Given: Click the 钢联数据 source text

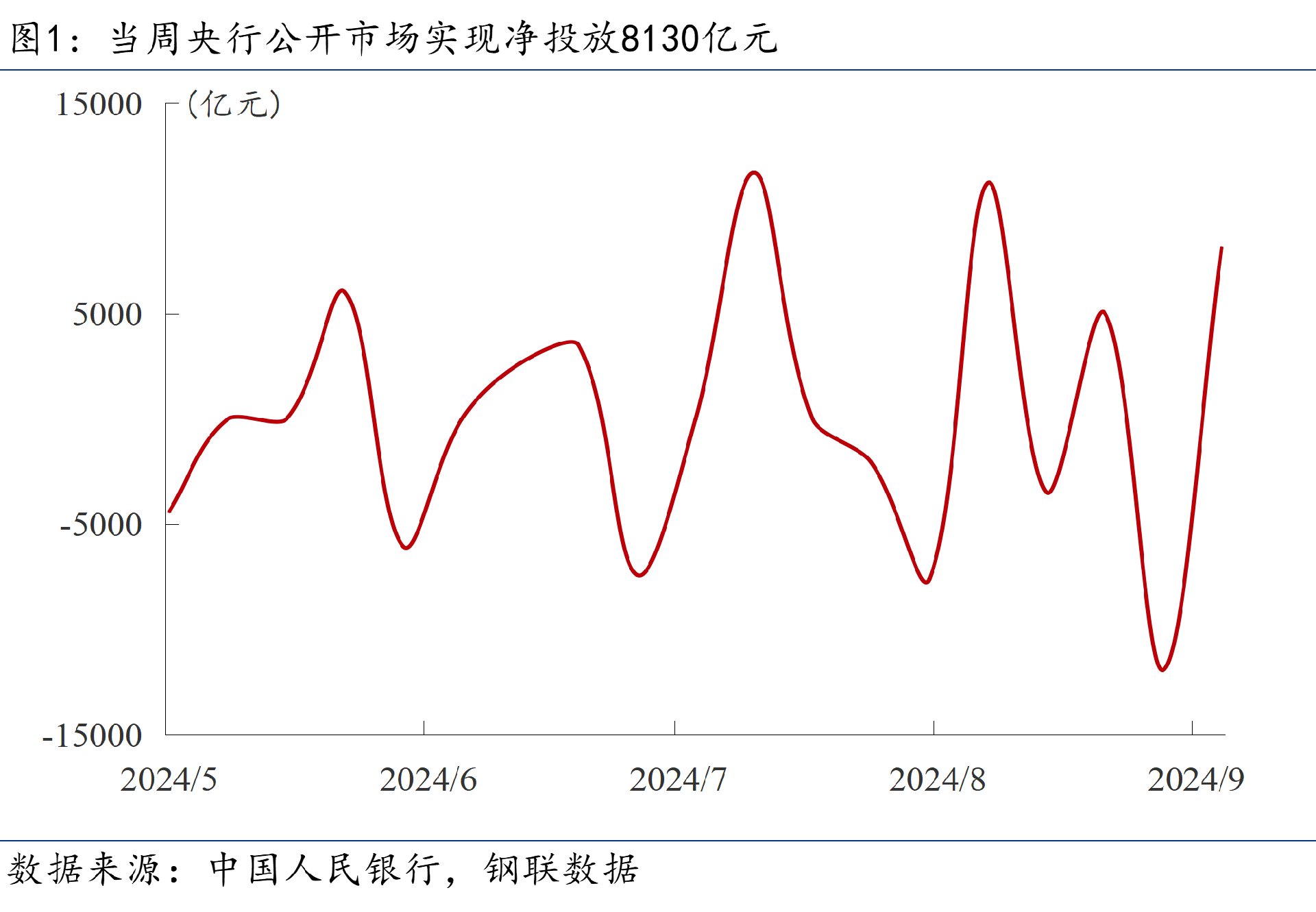Looking at the screenshot, I should click(561, 870).
